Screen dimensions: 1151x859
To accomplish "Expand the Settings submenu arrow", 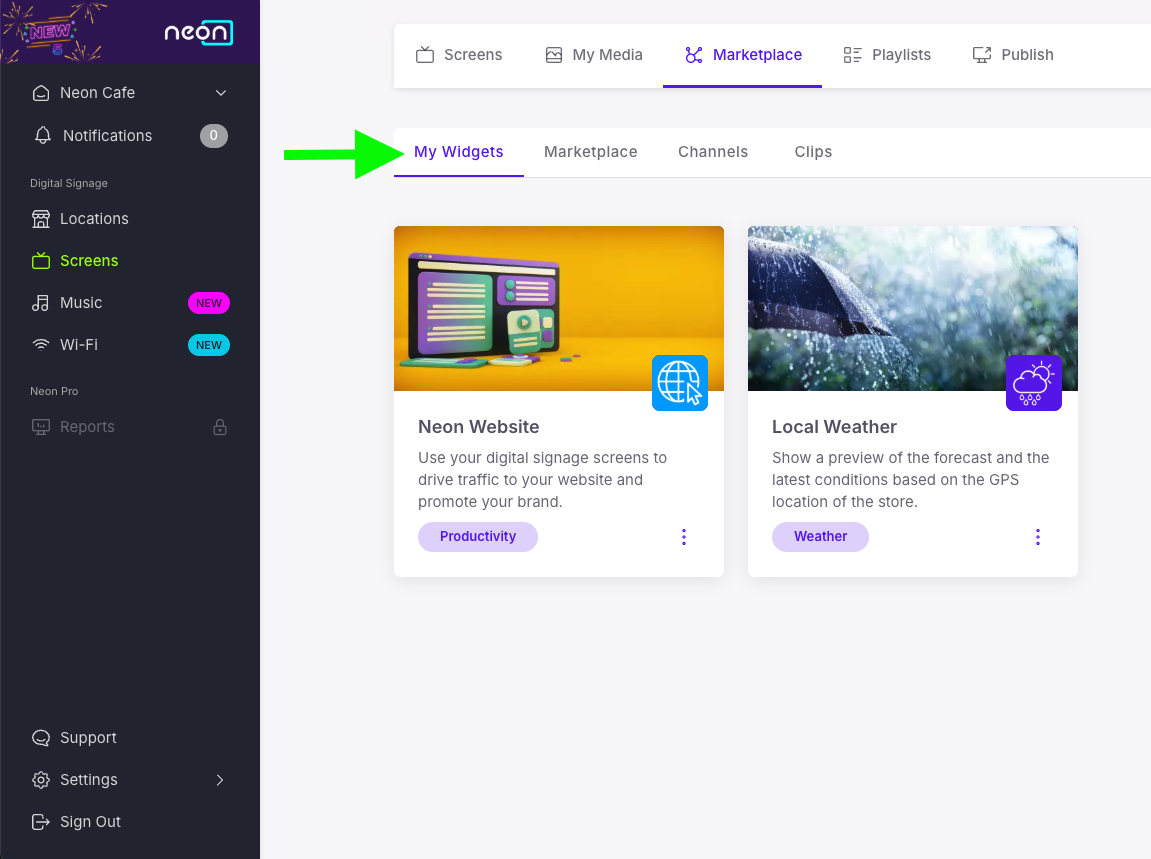I will (219, 780).
